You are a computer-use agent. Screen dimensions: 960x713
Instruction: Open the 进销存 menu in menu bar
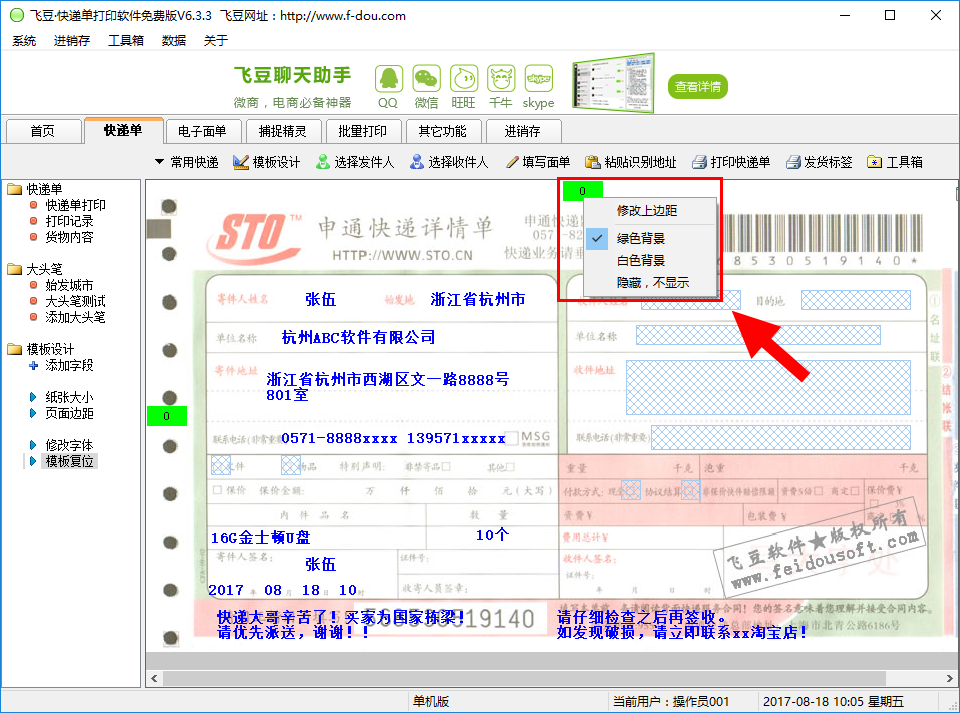click(x=72, y=41)
